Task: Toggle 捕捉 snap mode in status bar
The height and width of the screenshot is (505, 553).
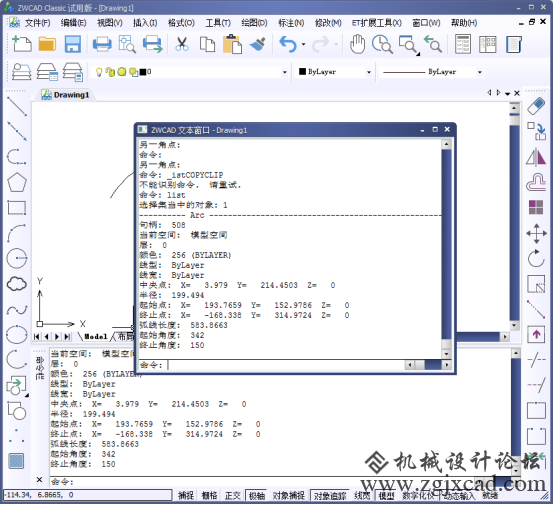Action: [186, 496]
